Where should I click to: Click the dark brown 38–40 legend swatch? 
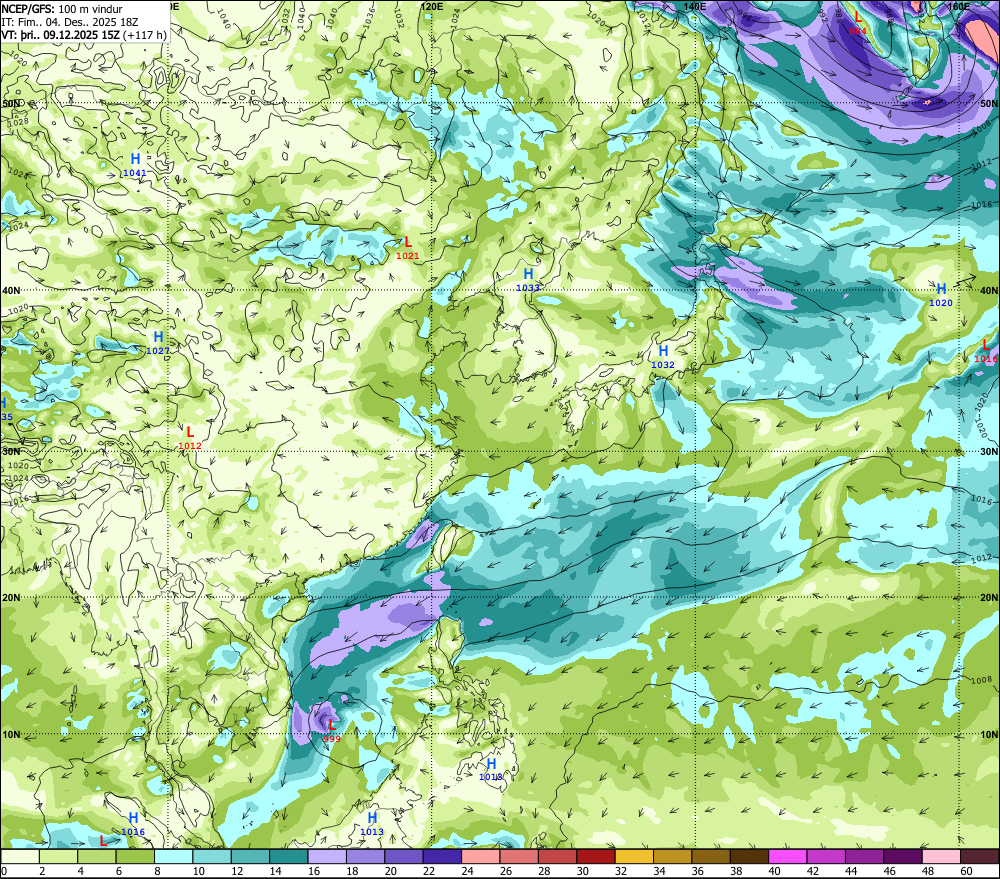coord(749,857)
